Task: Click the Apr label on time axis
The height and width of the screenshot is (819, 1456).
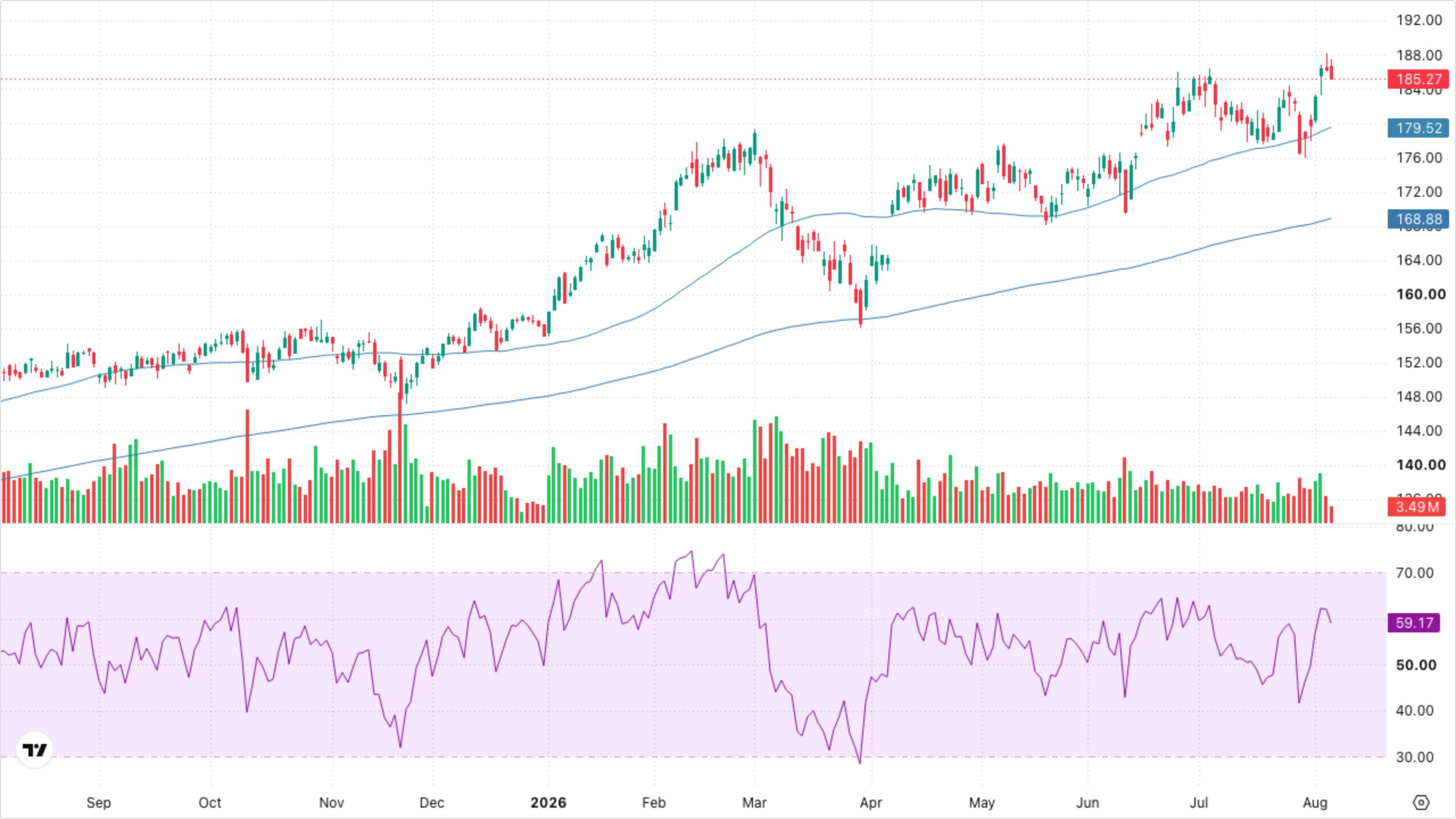Action: pyautogui.click(x=871, y=803)
